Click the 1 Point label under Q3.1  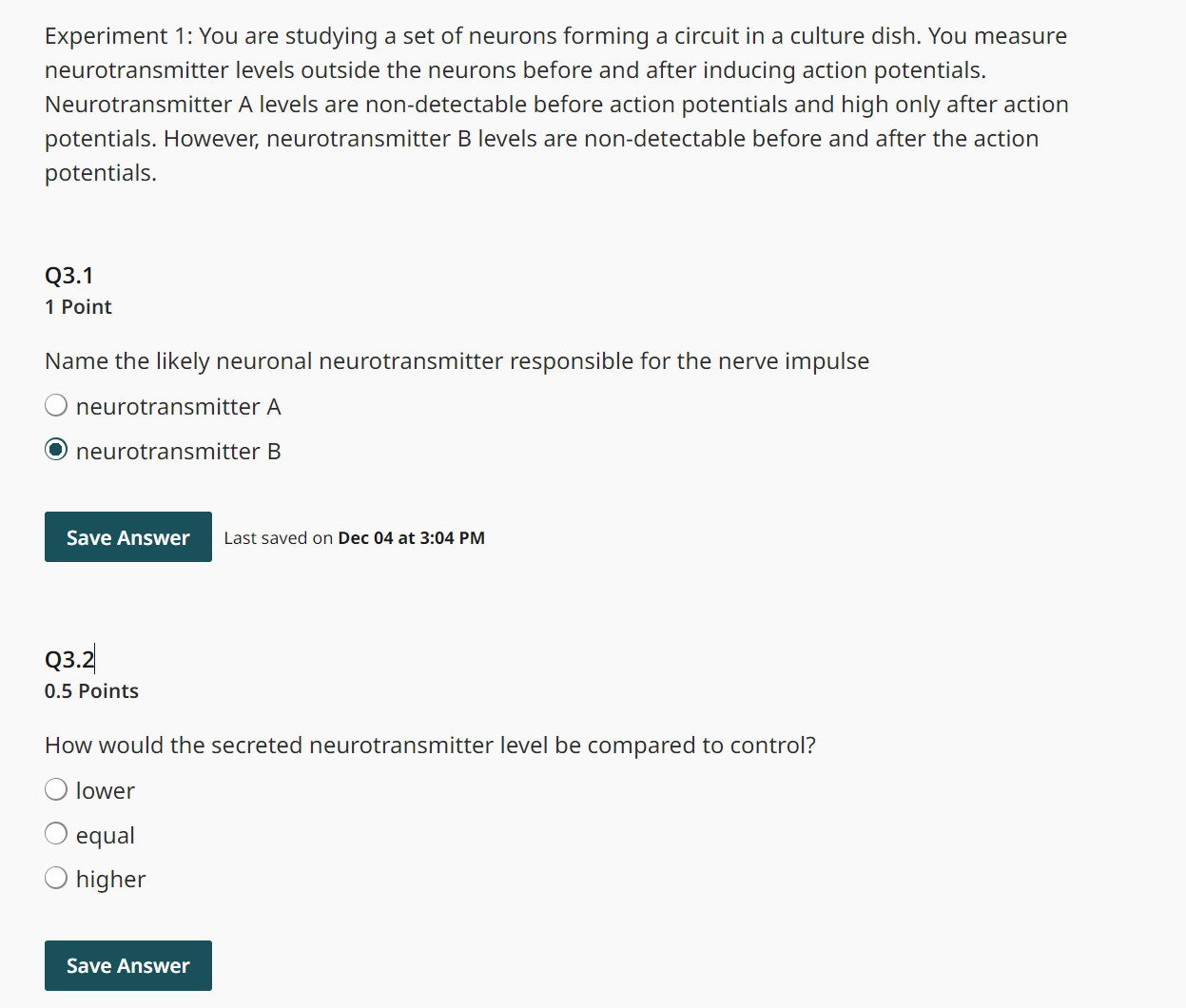coord(78,306)
